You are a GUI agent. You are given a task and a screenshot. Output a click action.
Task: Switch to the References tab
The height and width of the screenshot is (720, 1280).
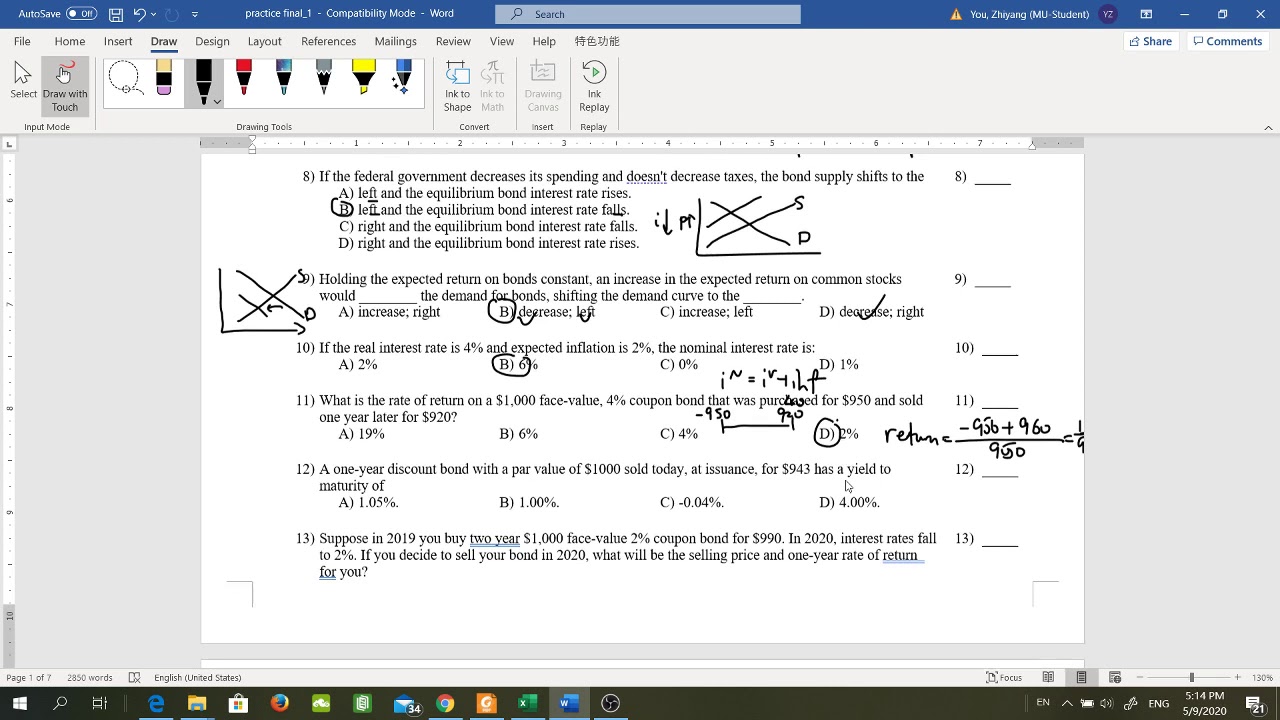(328, 41)
